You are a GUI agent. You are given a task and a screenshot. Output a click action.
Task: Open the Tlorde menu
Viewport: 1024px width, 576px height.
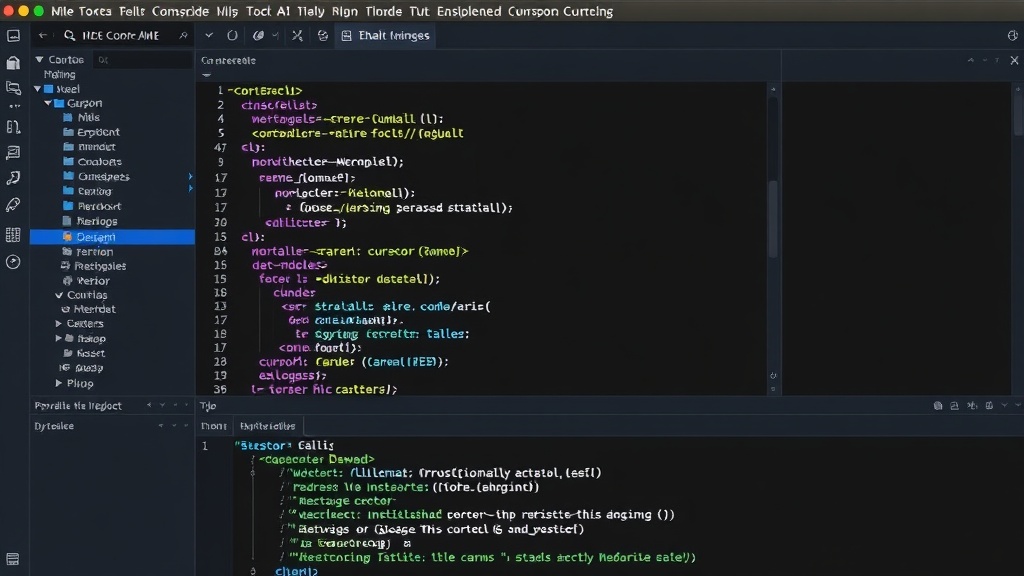point(384,11)
